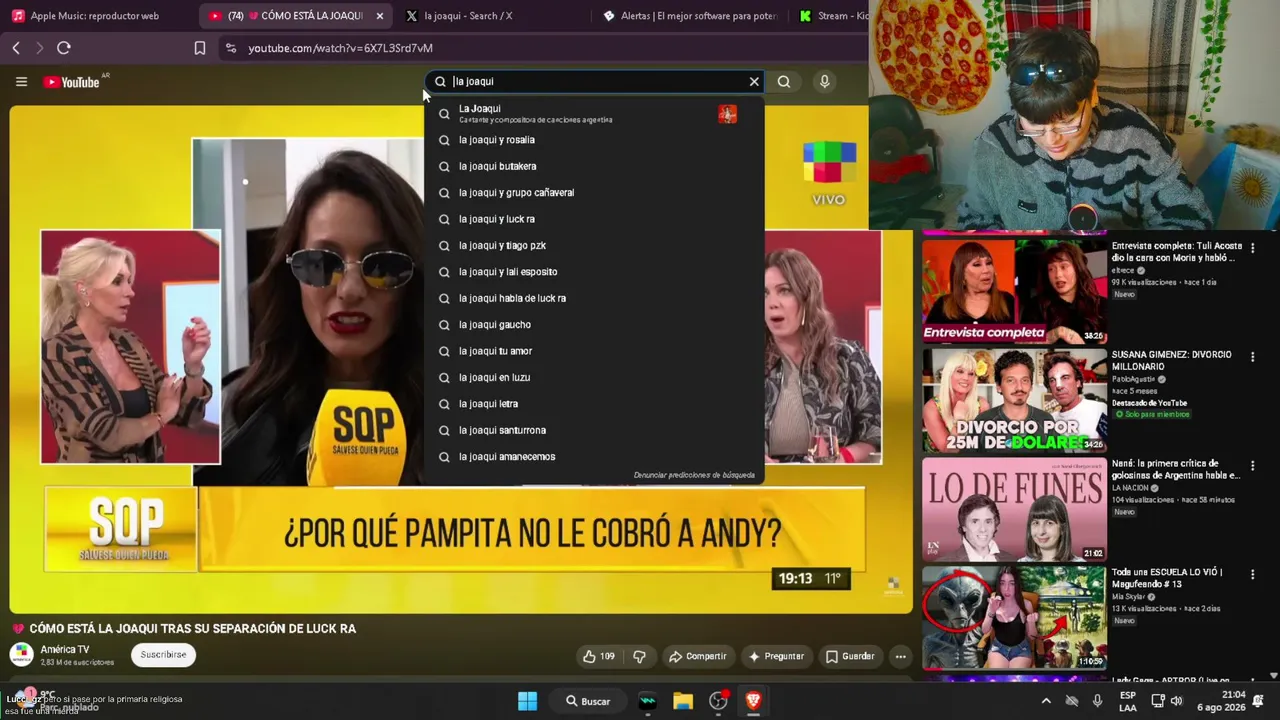1280x720 pixels.
Task: Choose 'la joaqui amanecemos' suggestion
Action: pos(595,457)
